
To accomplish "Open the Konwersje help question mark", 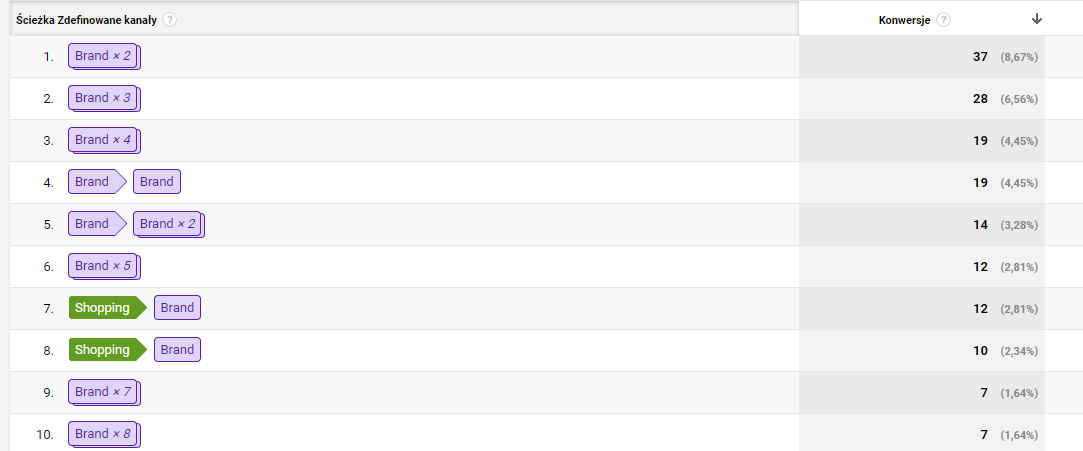I will point(944,20).
